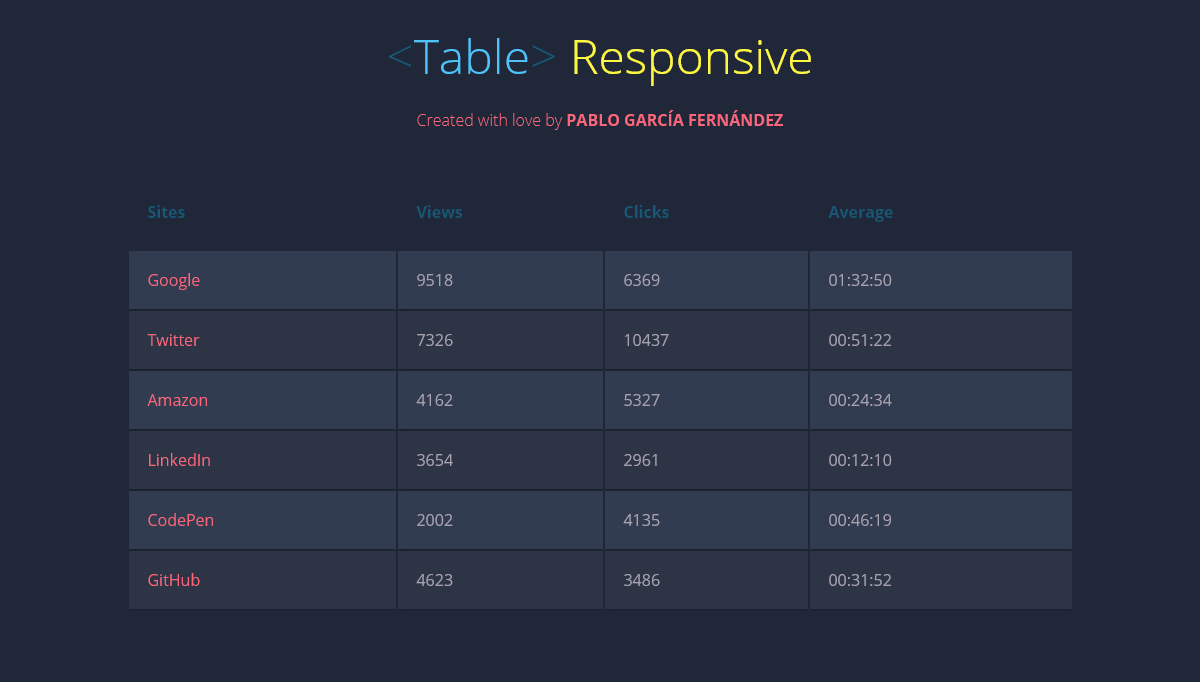Click the 10437 clicks value

click(646, 340)
